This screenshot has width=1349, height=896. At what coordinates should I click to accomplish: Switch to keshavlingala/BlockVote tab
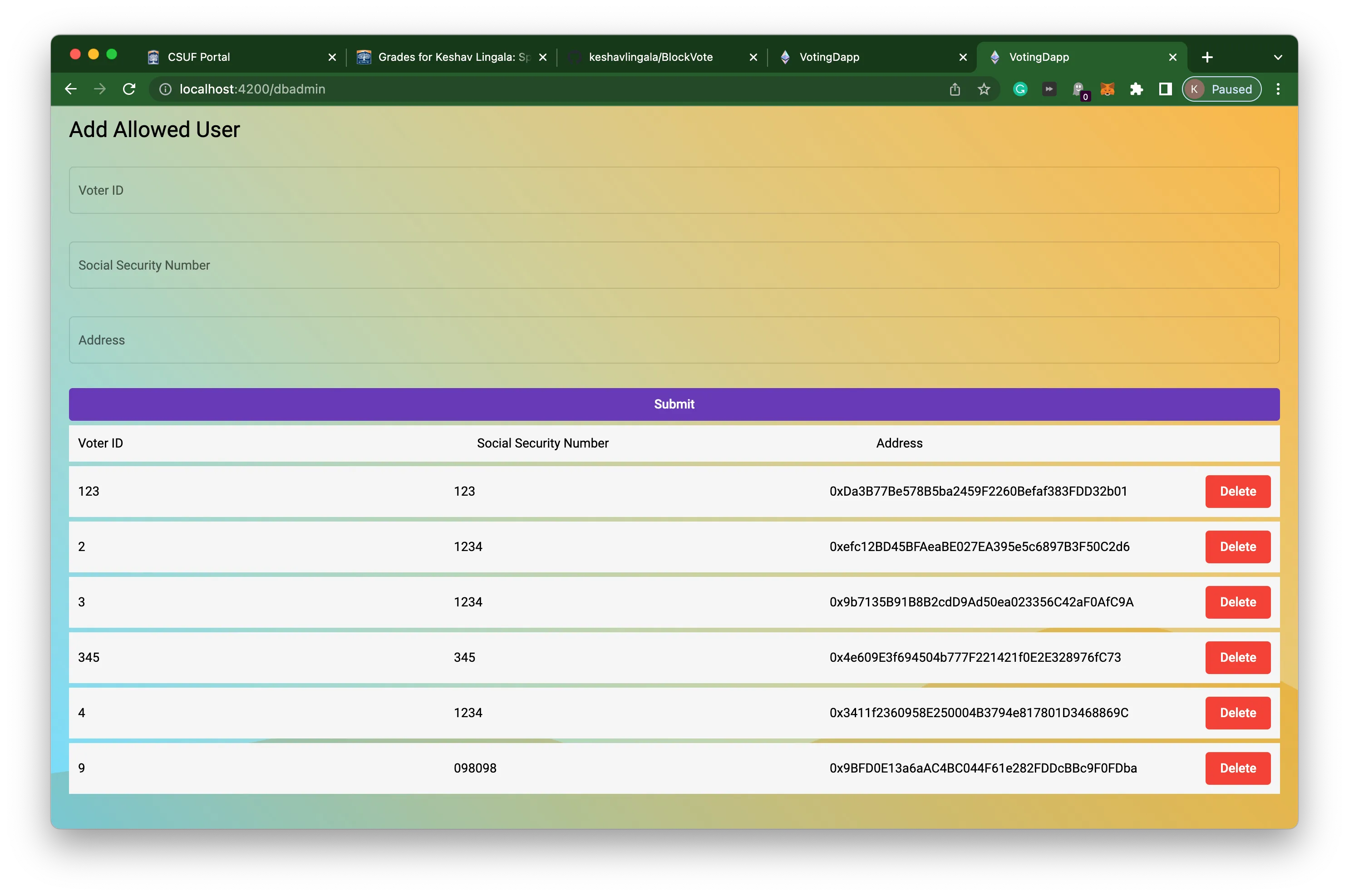coord(663,57)
